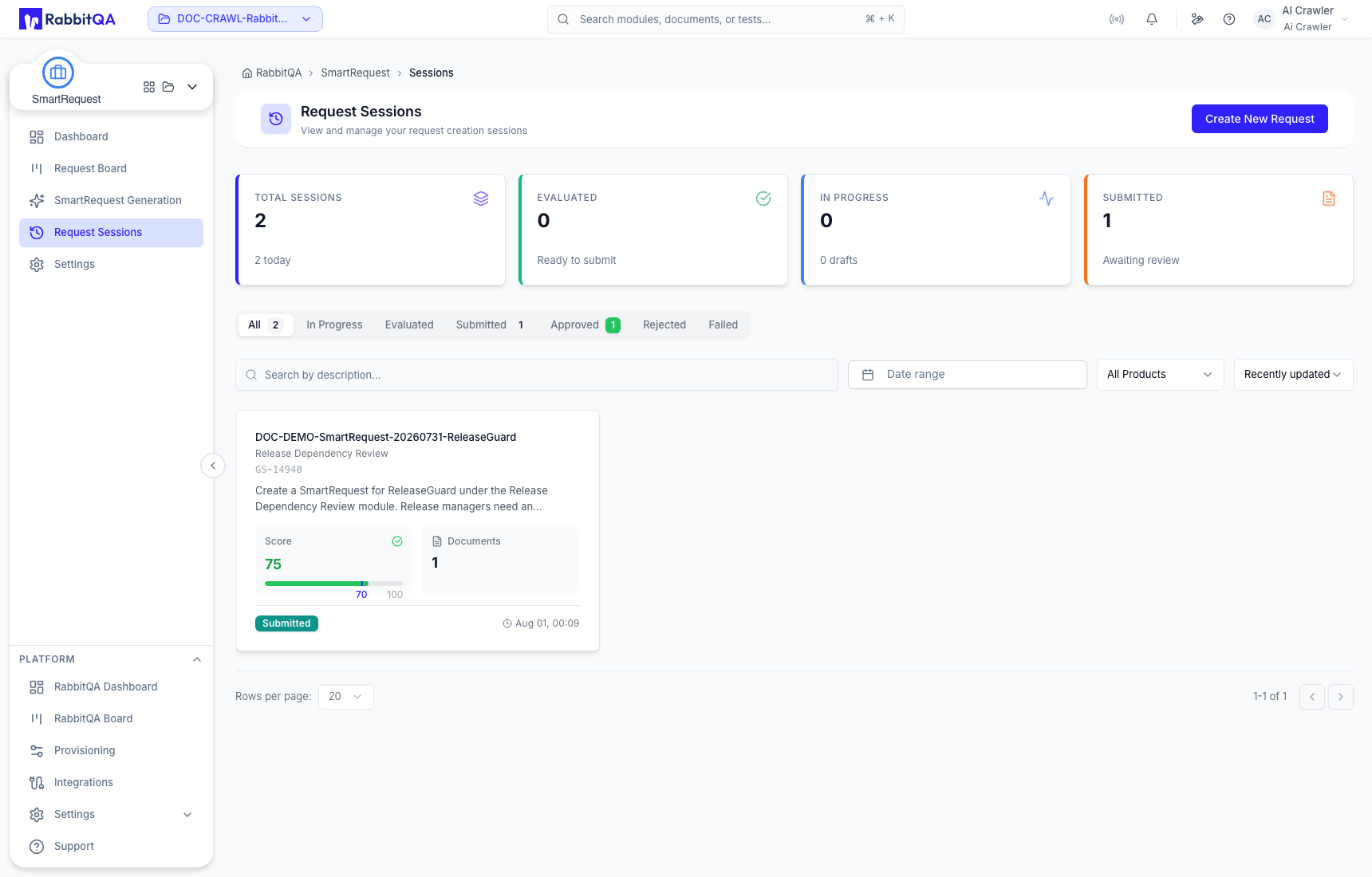Viewport: 1372px width, 877px height.
Task: Click the icon left of the help icon
Action: tap(1197, 19)
